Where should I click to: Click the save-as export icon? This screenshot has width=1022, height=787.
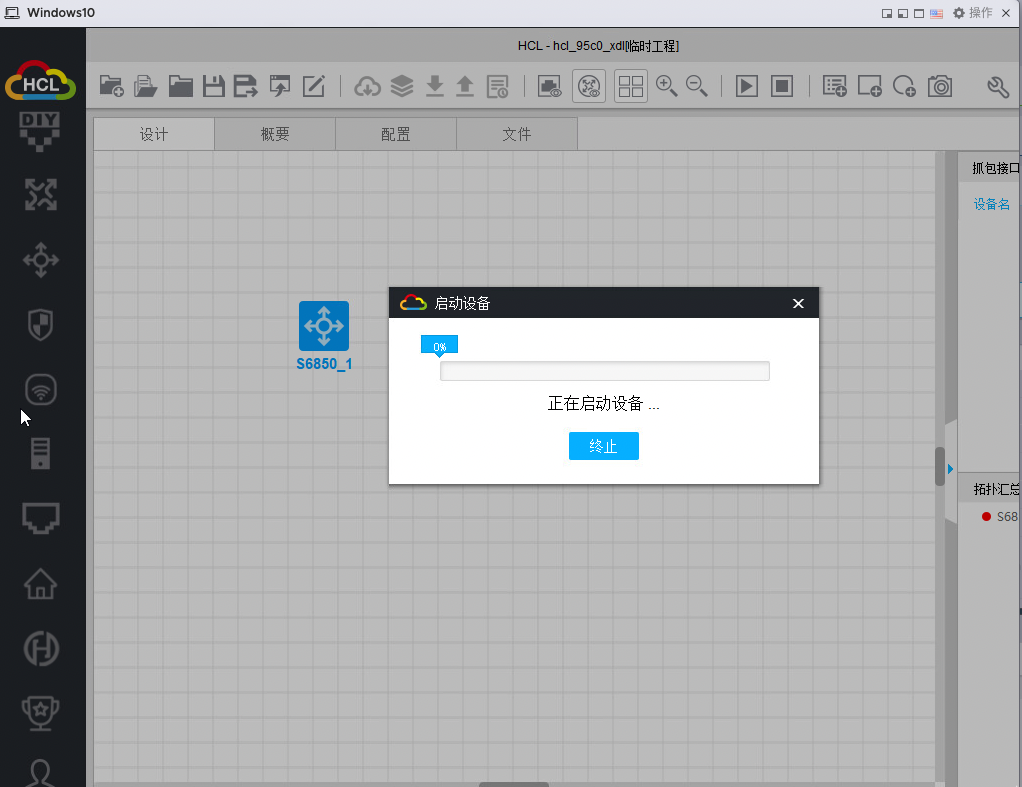pos(246,86)
